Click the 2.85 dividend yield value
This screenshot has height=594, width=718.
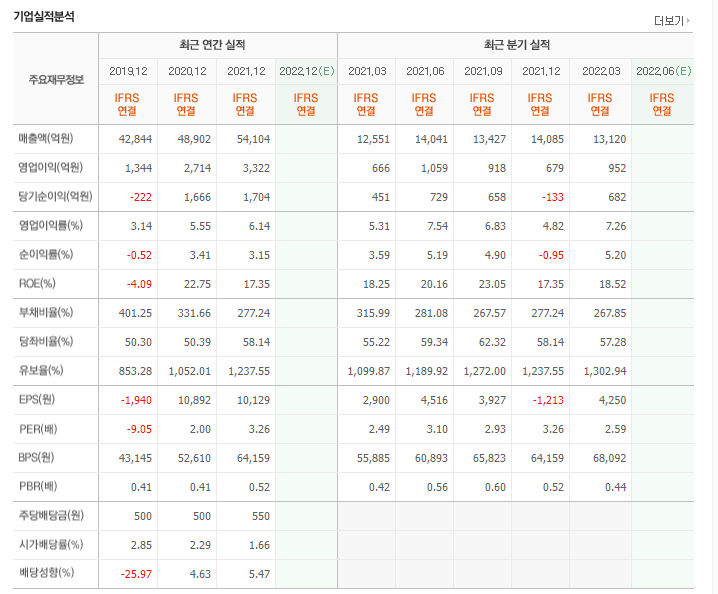141,545
